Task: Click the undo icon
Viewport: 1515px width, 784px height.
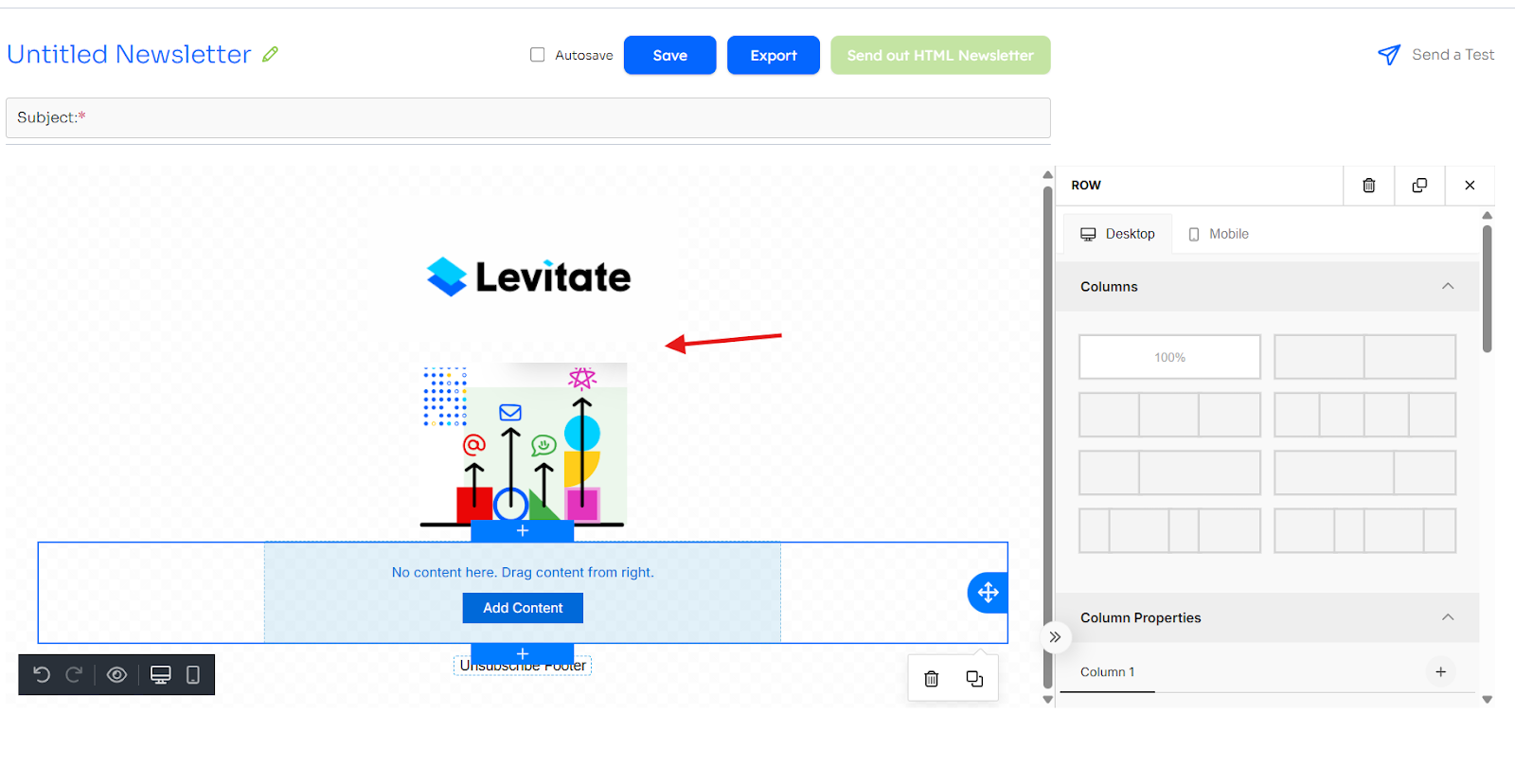Action: click(x=42, y=674)
